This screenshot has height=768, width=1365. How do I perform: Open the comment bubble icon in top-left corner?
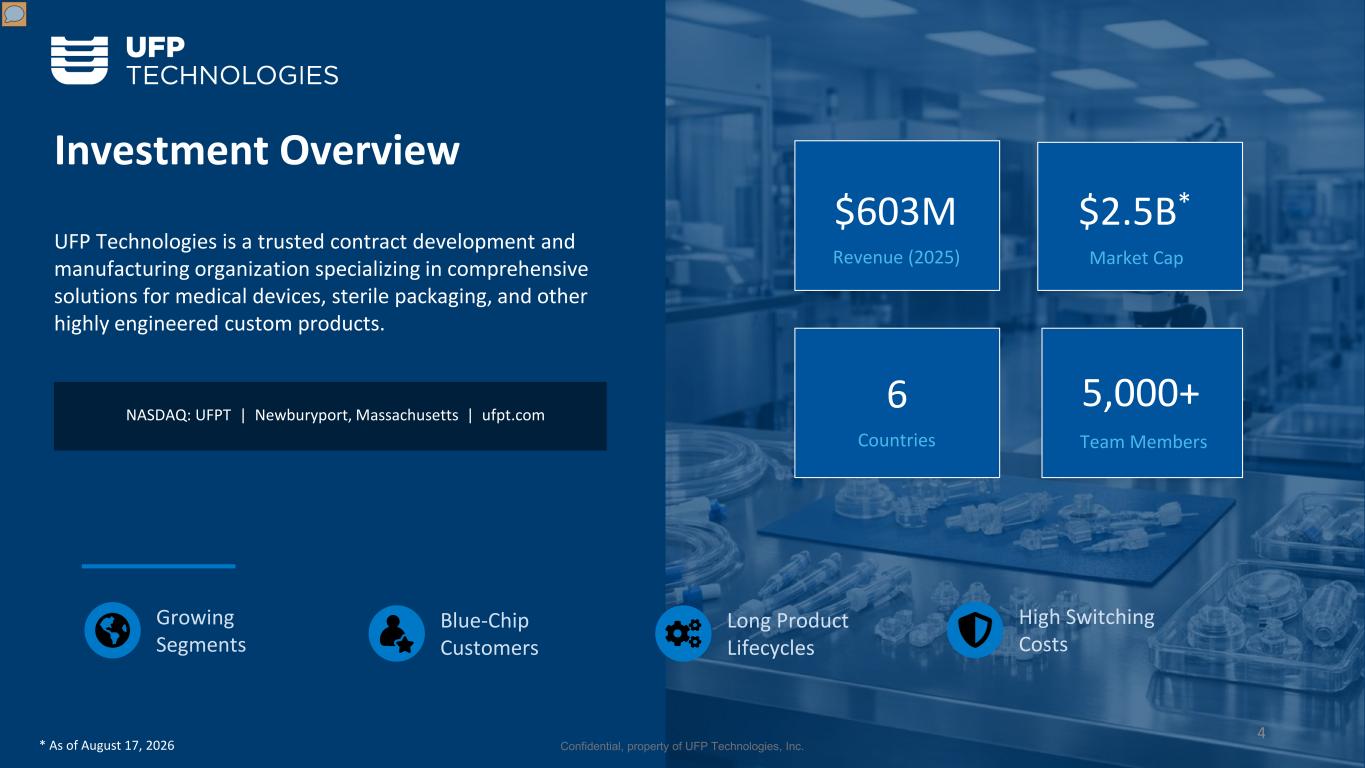14,14
